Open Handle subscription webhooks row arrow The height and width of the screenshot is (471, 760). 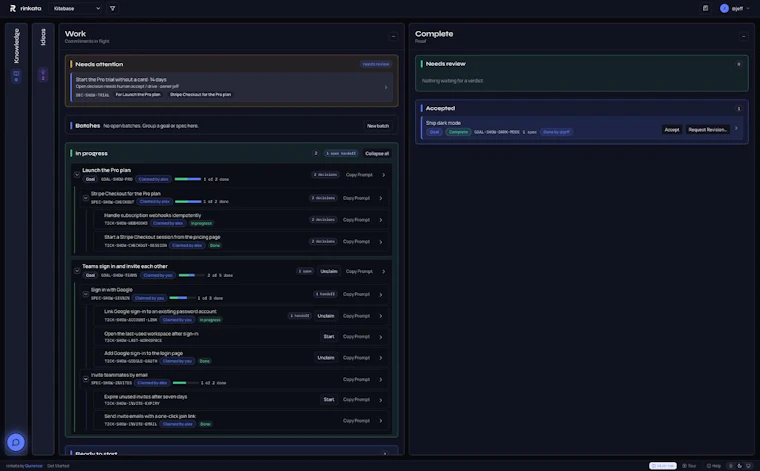click(x=381, y=220)
